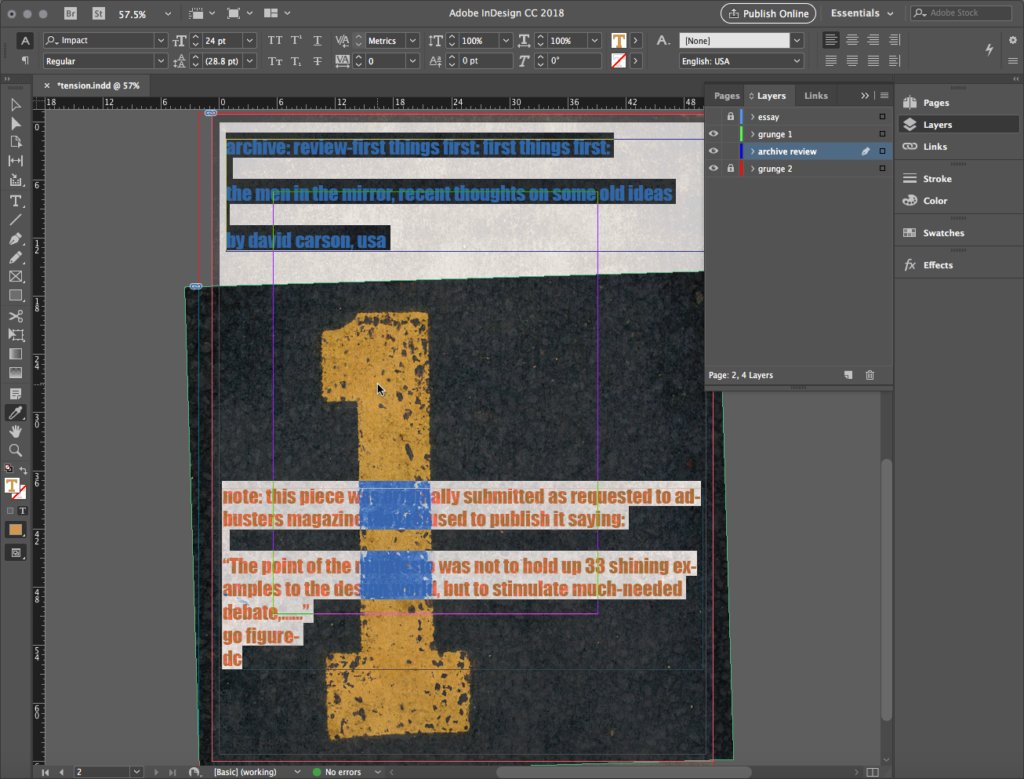Create a new layer in Layers panel
Image resolution: width=1024 pixels, height=779 pixels.
848,375
